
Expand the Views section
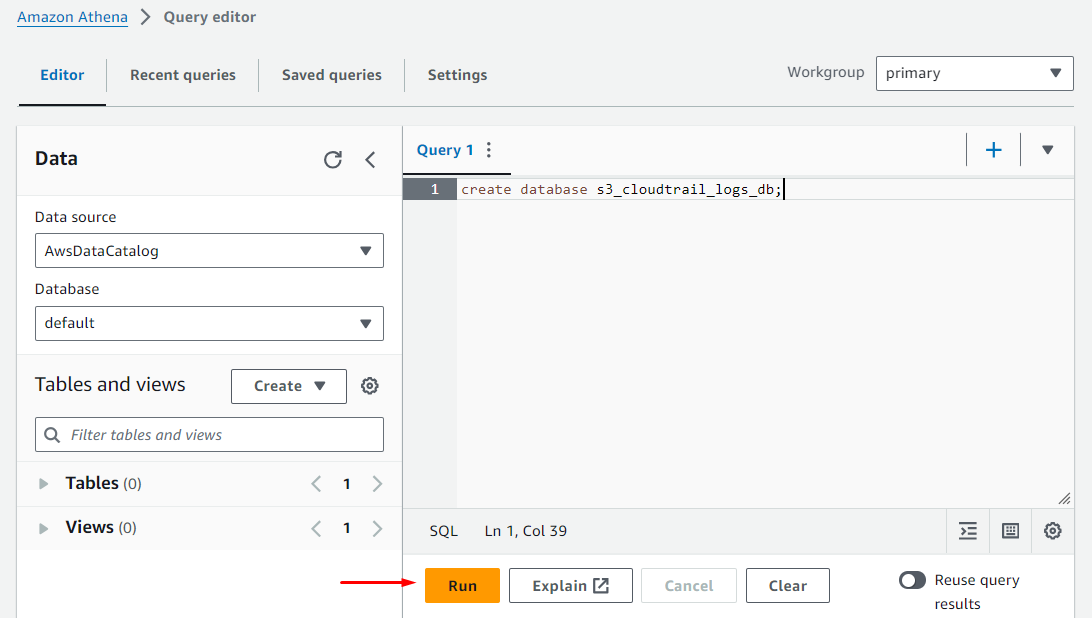(x=44, y=528)
